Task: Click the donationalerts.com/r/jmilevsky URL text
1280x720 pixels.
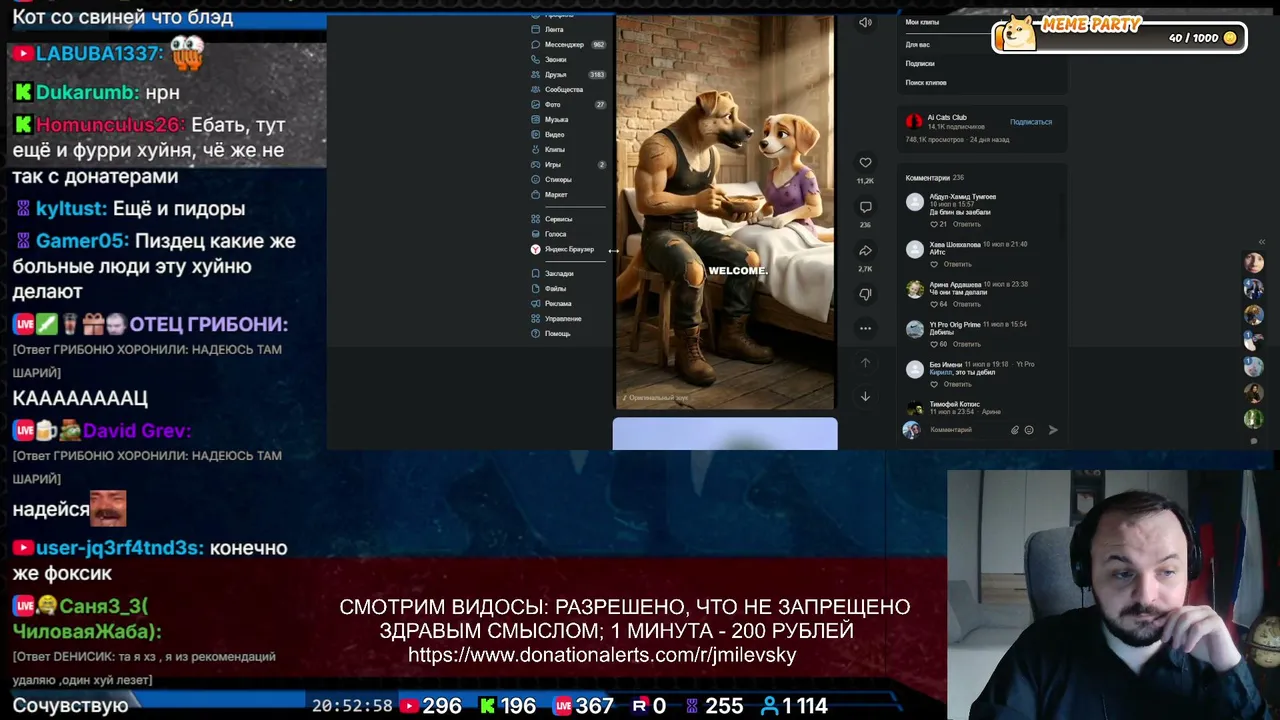Action: (x=602, y=655)
